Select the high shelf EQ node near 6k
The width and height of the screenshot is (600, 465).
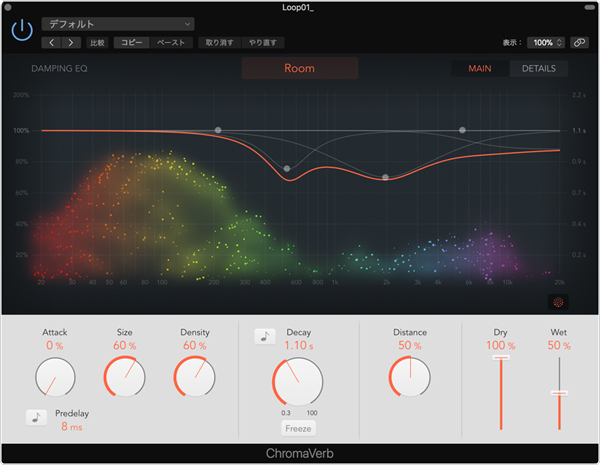(x=462, y=130)
